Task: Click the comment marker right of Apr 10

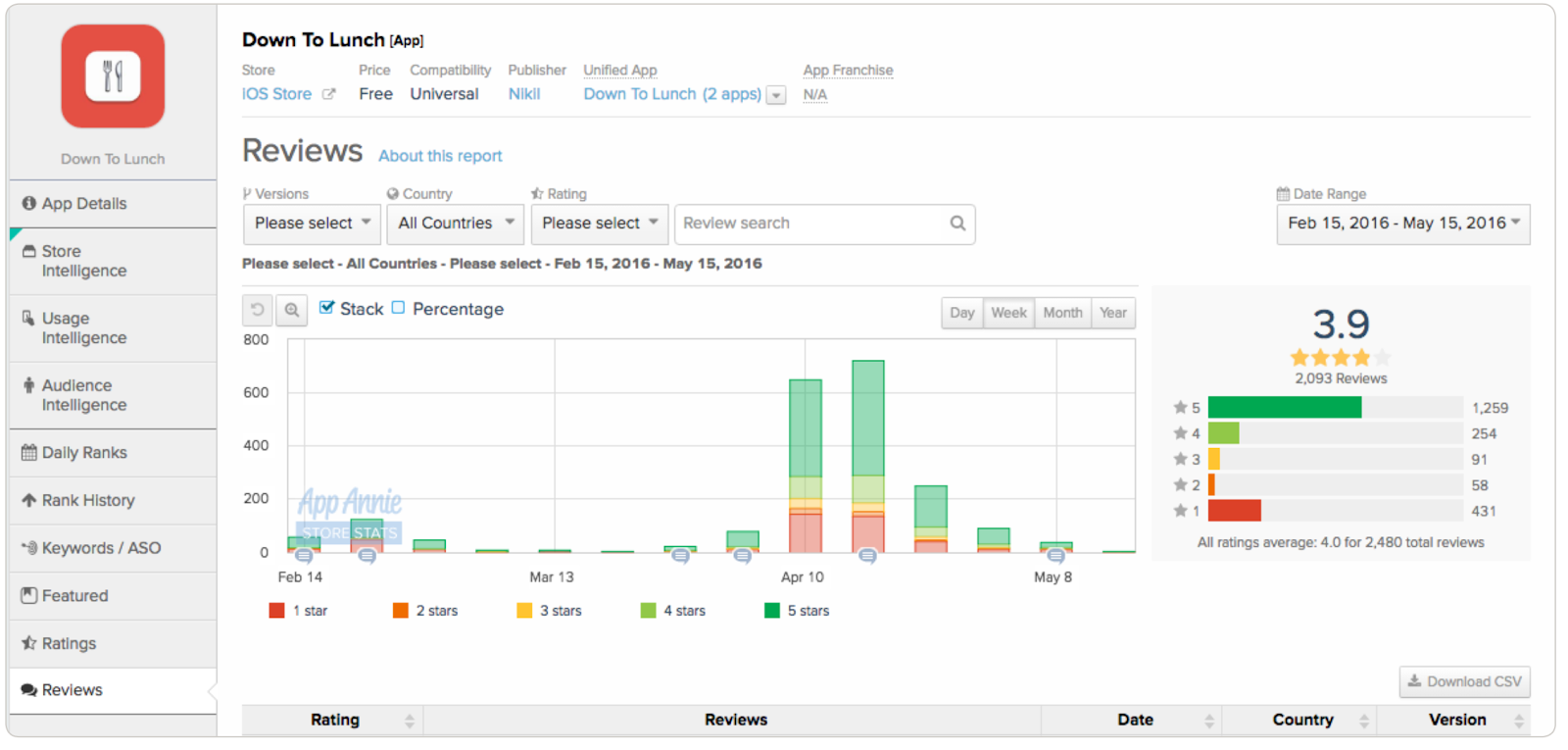Action: [867, 556]
